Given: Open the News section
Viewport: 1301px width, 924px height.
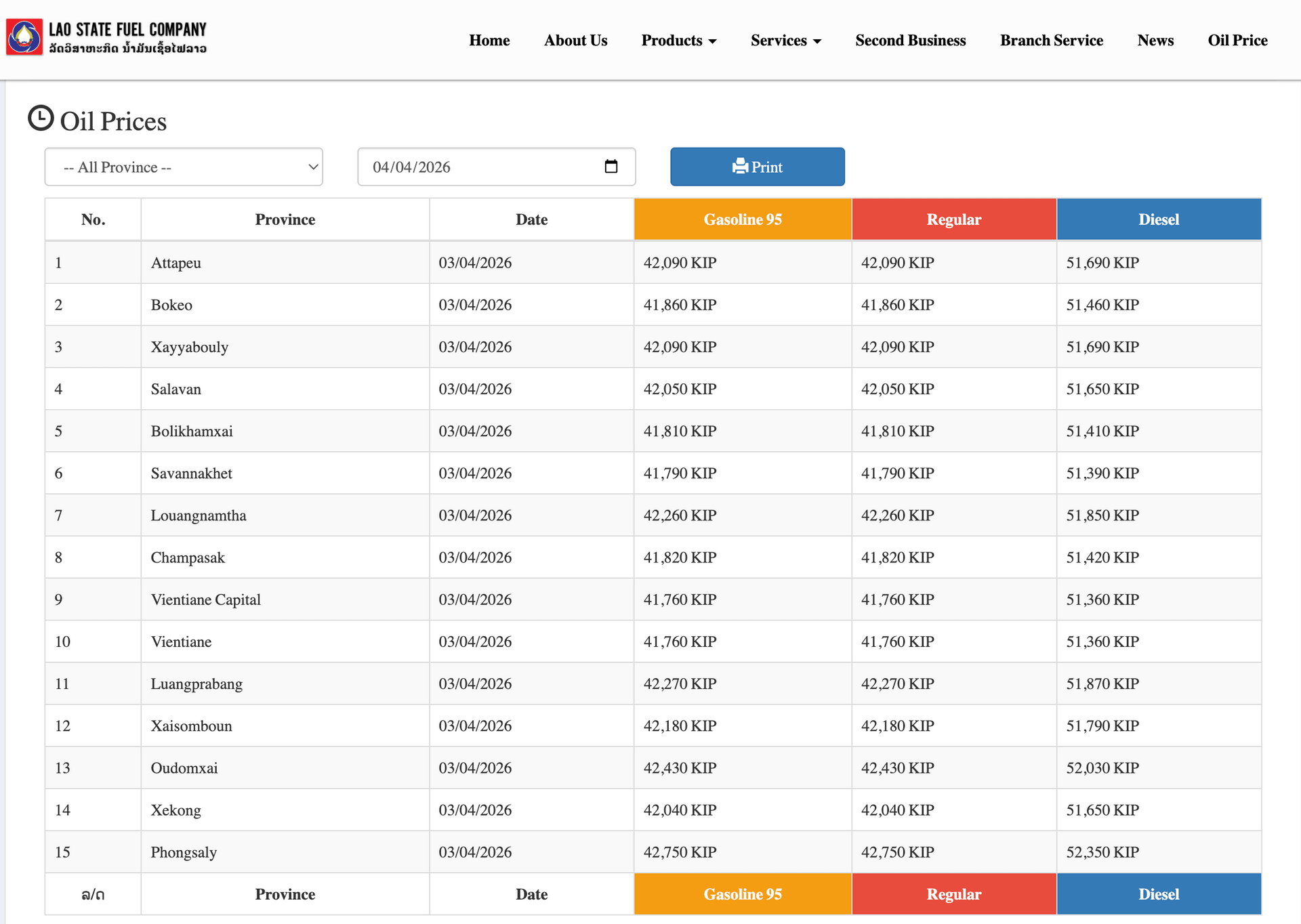Looking at the screenshot, I should click(1155, 41).
